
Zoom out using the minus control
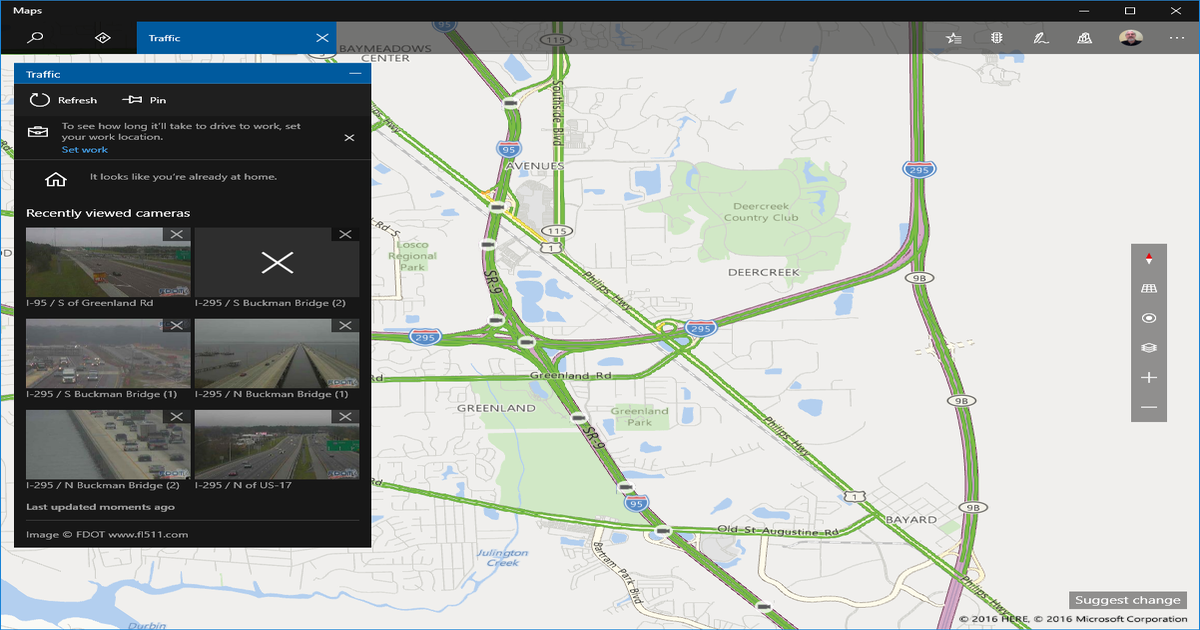[x=1148, y=408]
